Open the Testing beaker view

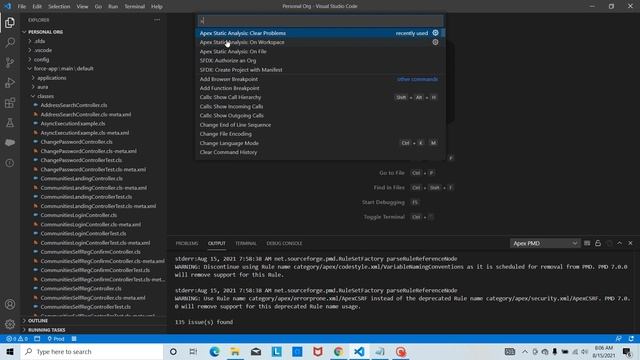coord(10,122)
